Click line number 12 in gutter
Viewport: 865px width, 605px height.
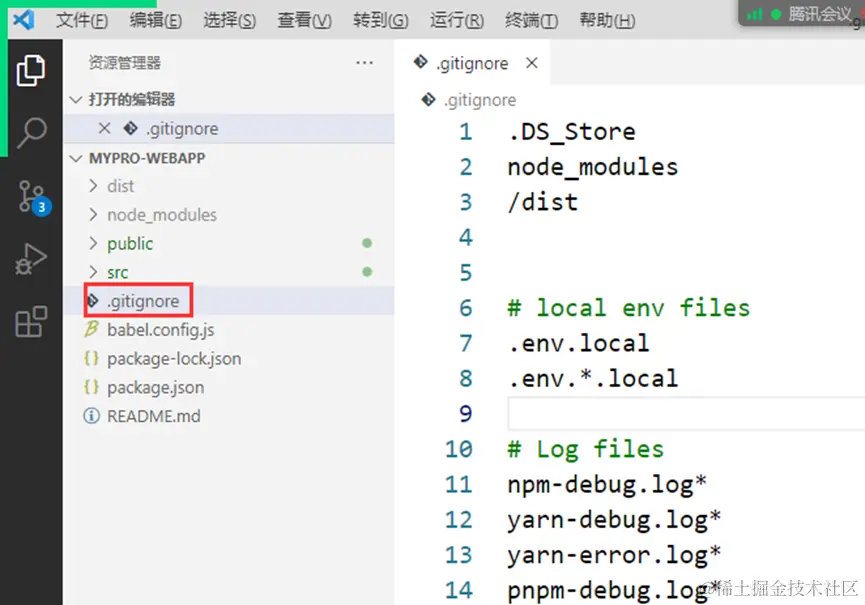(x=459, y=520)
